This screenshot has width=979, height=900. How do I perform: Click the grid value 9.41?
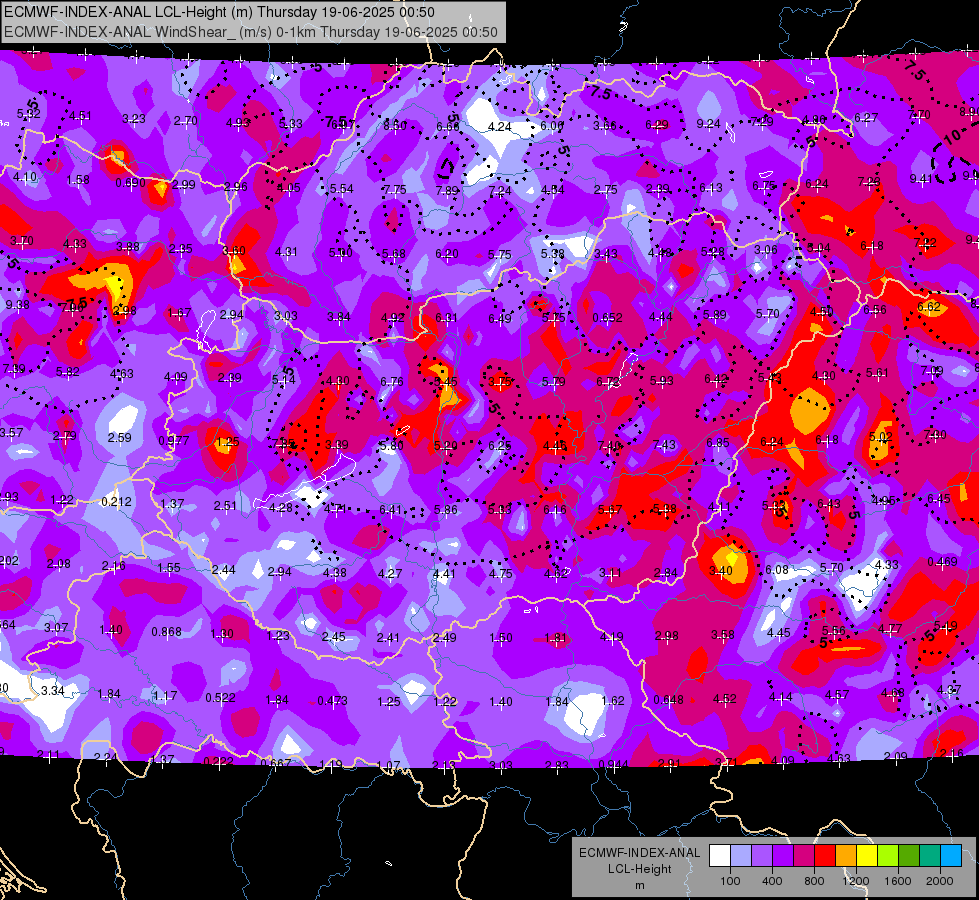[922, 179]
